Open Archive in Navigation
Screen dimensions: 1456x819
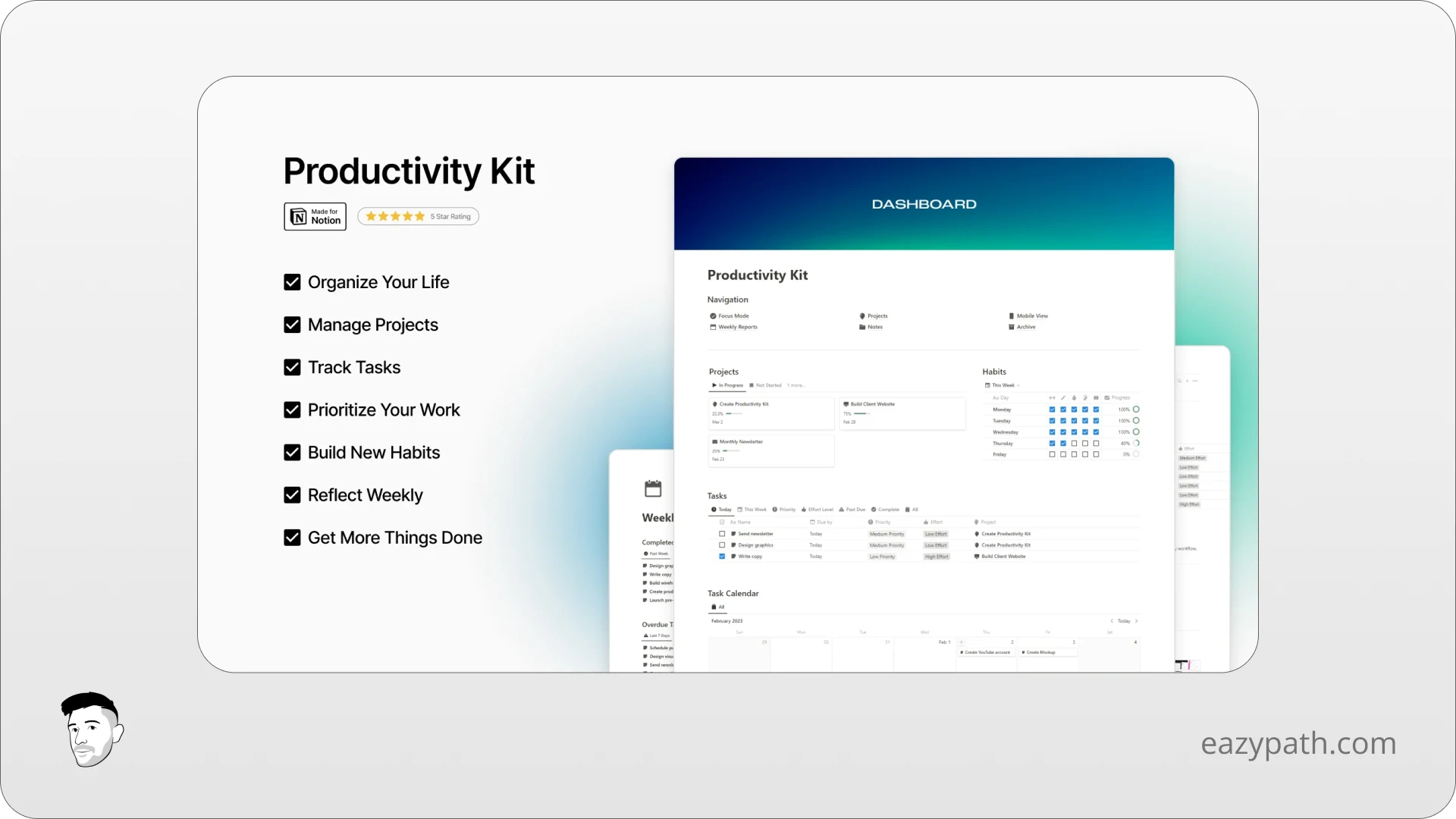click(x=1021, y=327)
